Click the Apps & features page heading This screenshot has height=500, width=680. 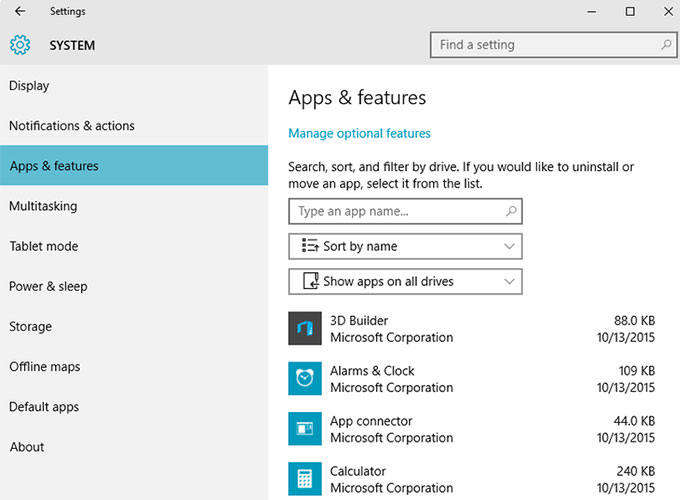click(357, 98)
